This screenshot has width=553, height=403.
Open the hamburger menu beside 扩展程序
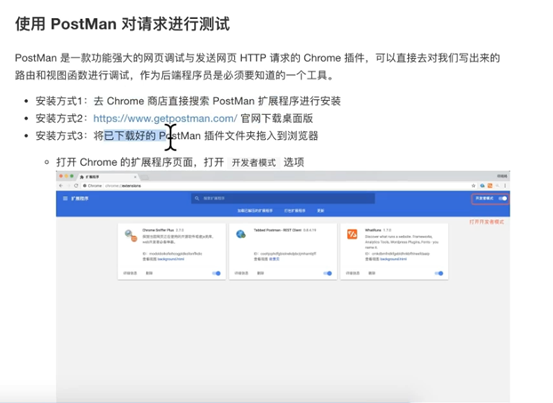tap(65, 199)
